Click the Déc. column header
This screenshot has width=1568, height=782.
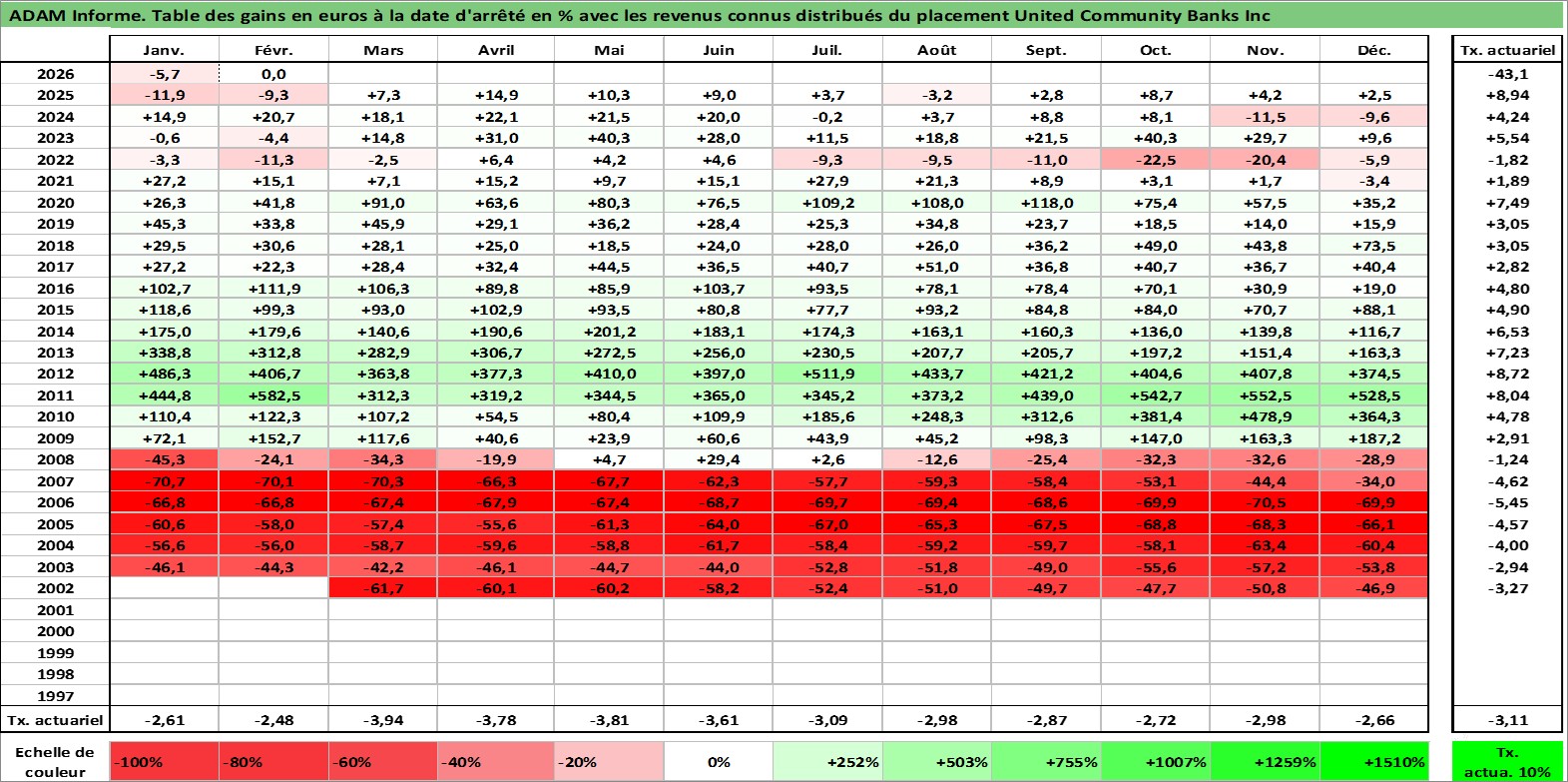click(1374, 50)
